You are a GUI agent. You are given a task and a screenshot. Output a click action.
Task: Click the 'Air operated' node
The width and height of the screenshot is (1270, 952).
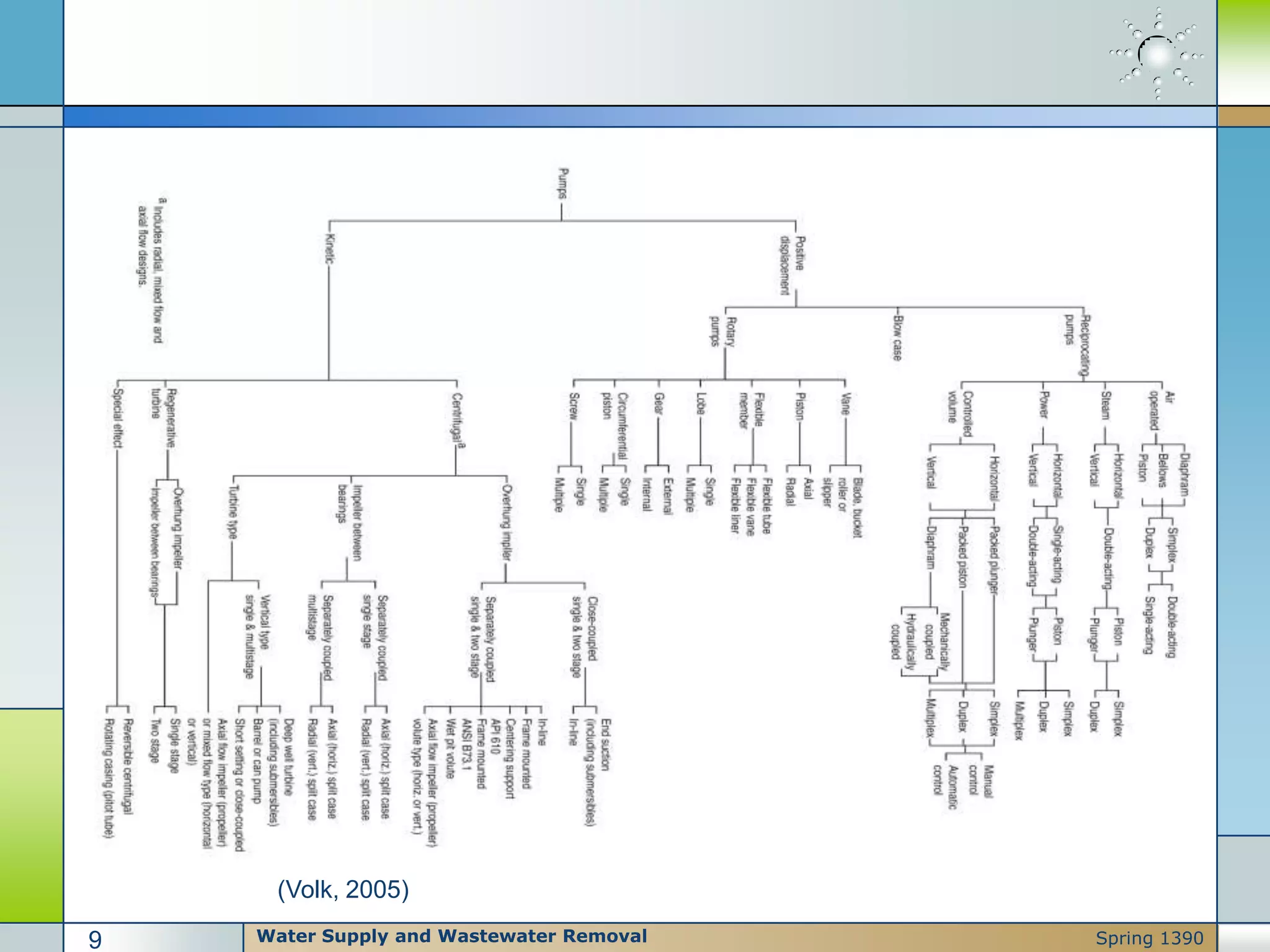(1161, 410)
